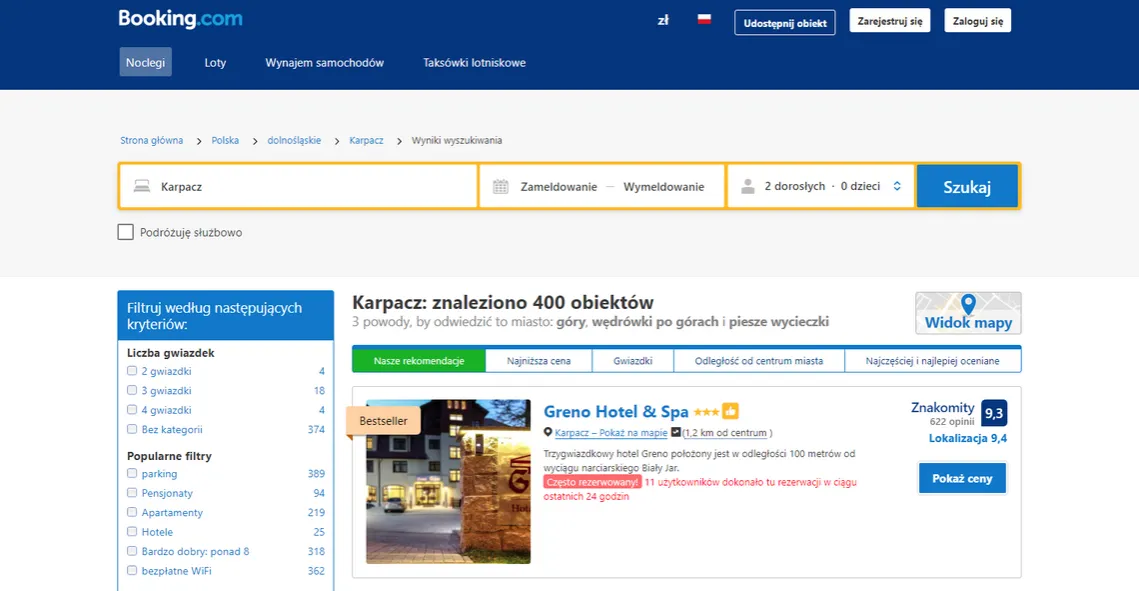The image size is (1139, 591).
Task: Click the bed icon in the destination field
Action: pyautogui.click(x=140, y=186)
